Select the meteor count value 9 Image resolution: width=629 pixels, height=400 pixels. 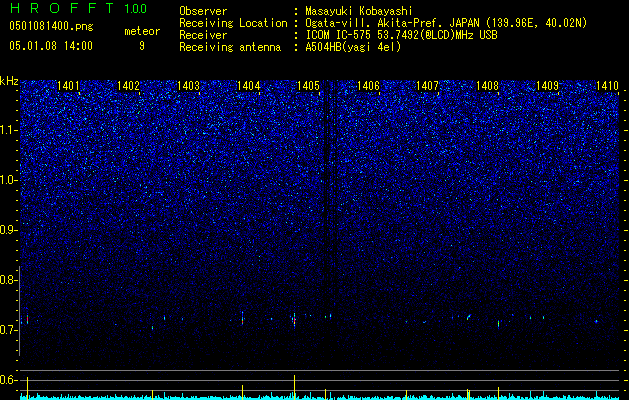click(x=142, y=46)
